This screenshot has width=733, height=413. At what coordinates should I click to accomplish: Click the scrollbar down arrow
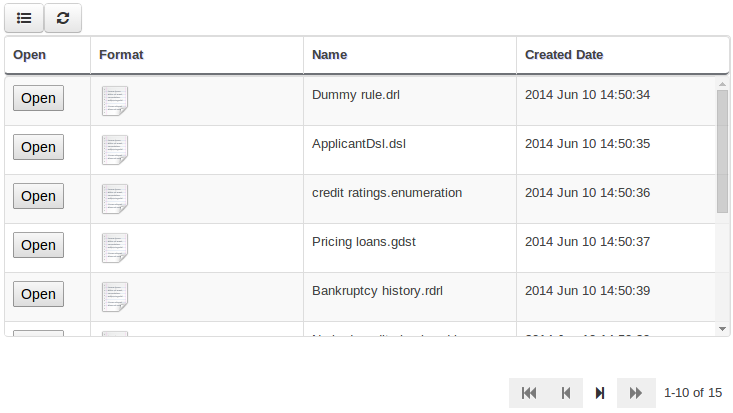click(722, 328)
